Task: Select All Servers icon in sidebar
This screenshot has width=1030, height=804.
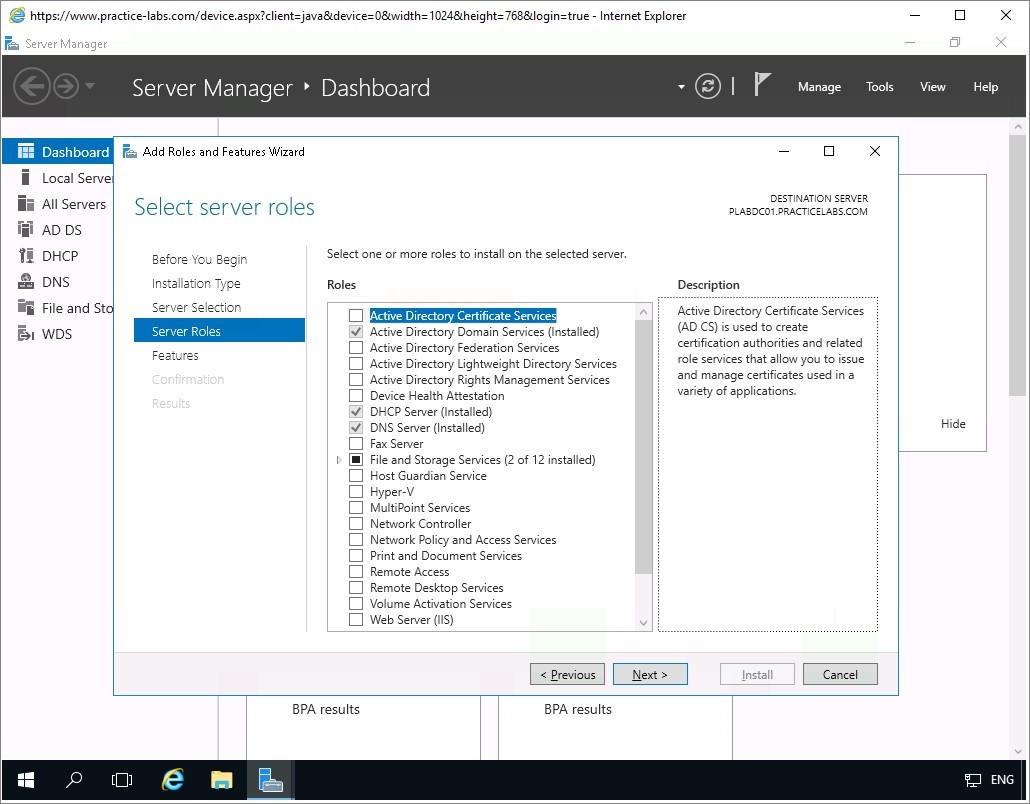Action: pyautogui.click(x=26, y=204)
